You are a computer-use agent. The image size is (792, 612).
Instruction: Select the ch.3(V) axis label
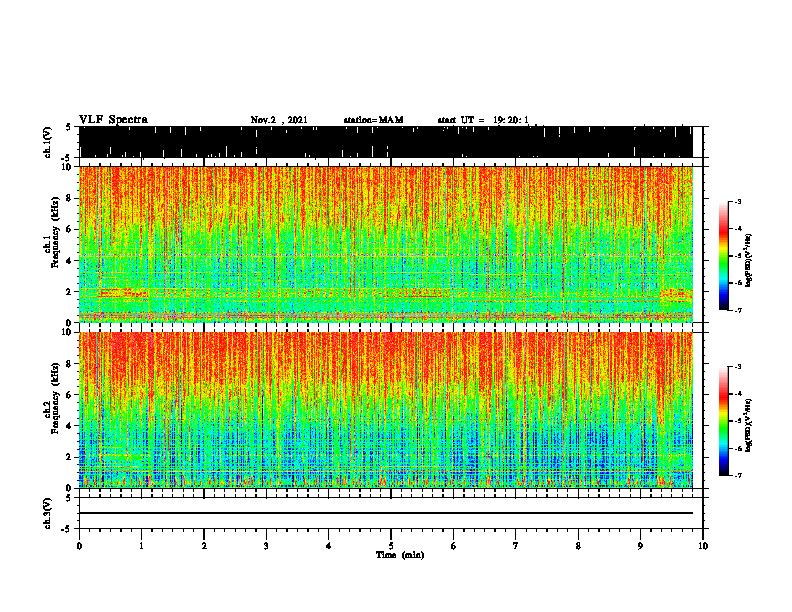click(x=48, y=513)
